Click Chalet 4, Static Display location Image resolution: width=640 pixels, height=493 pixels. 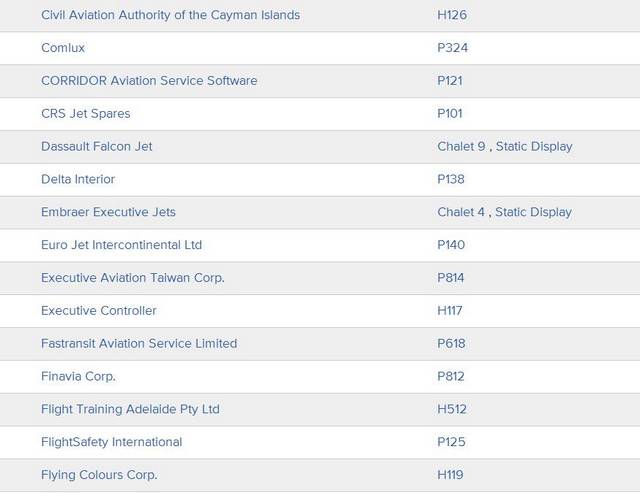tap(504, 213)
